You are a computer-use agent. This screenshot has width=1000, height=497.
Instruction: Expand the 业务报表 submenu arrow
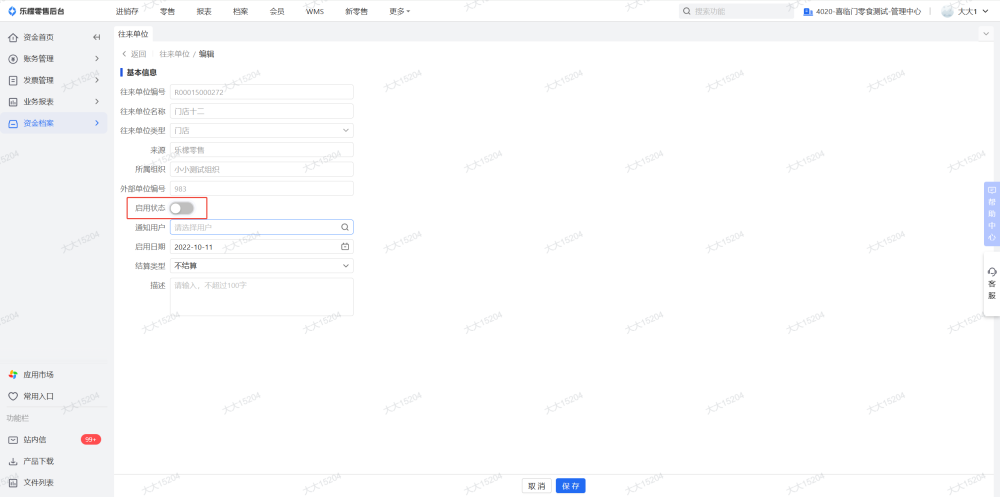(97, 102)
